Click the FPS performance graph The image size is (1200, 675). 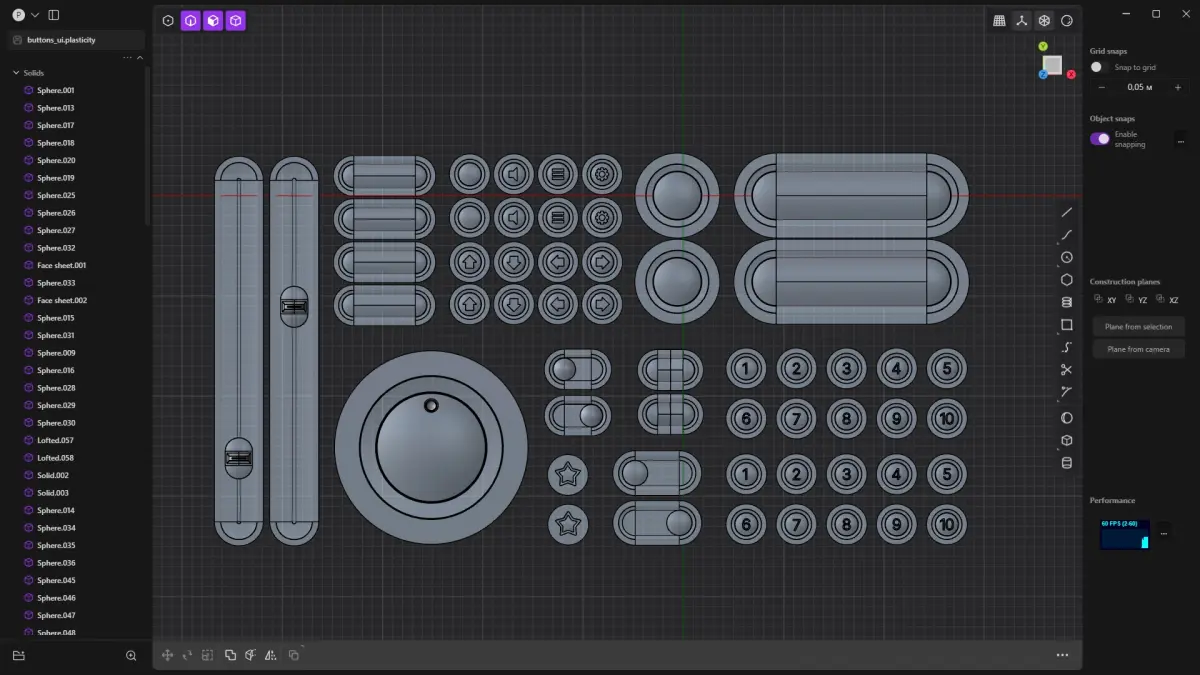1125,534
